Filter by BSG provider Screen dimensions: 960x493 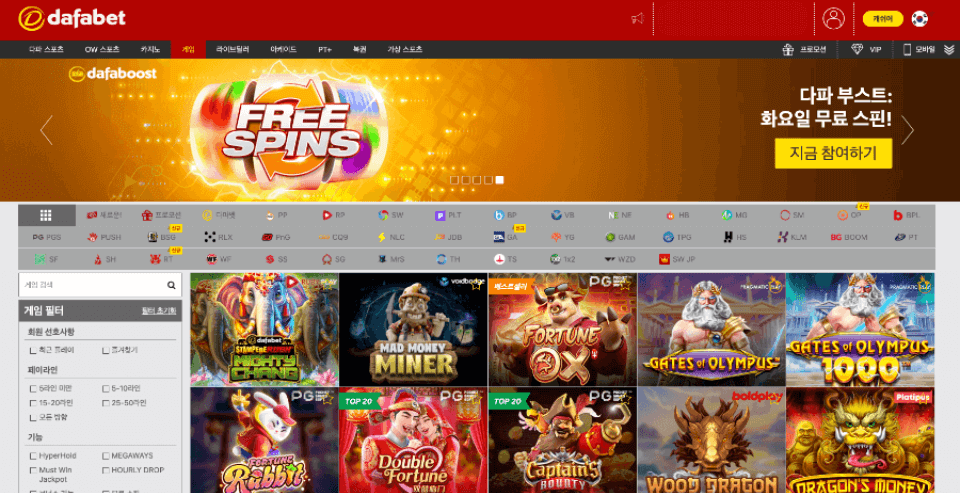pos(162,237)
